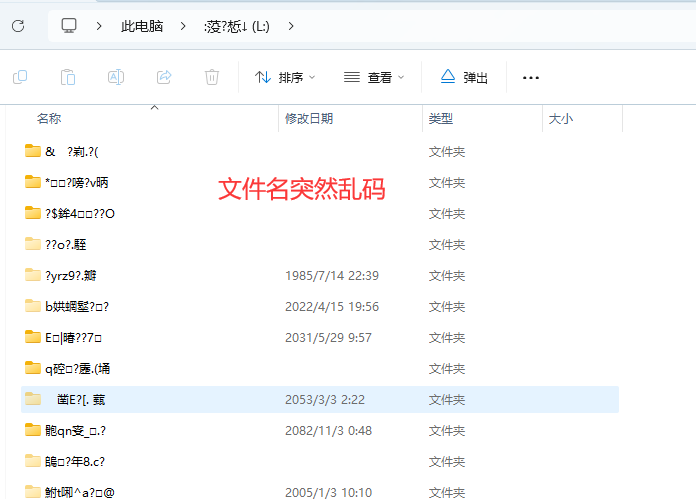Sort by the 名称 column header
This screenshot has width=696, height=499.
(x=49, y=119)
